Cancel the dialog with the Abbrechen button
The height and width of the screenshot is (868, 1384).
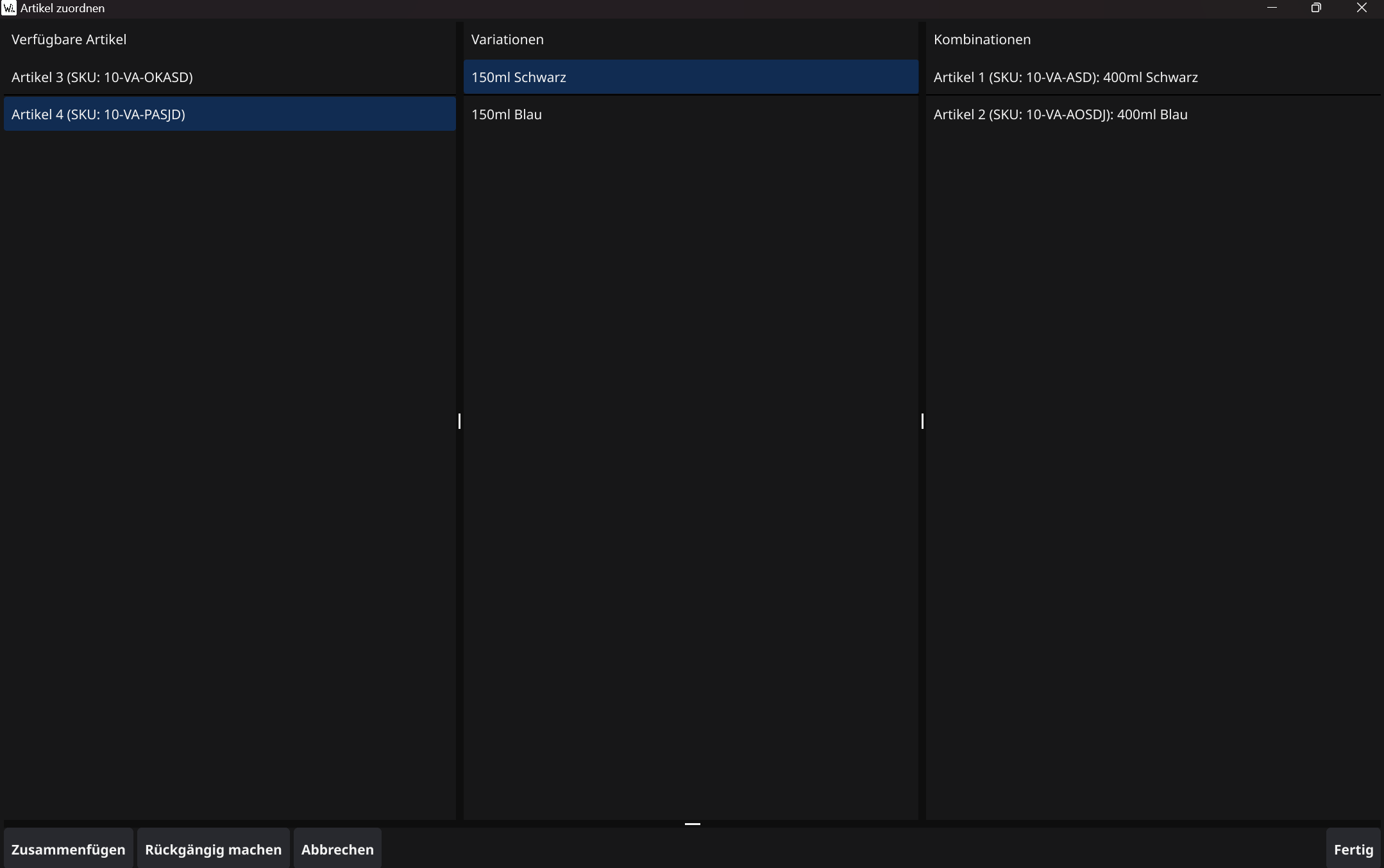click(x=337, y=848)
